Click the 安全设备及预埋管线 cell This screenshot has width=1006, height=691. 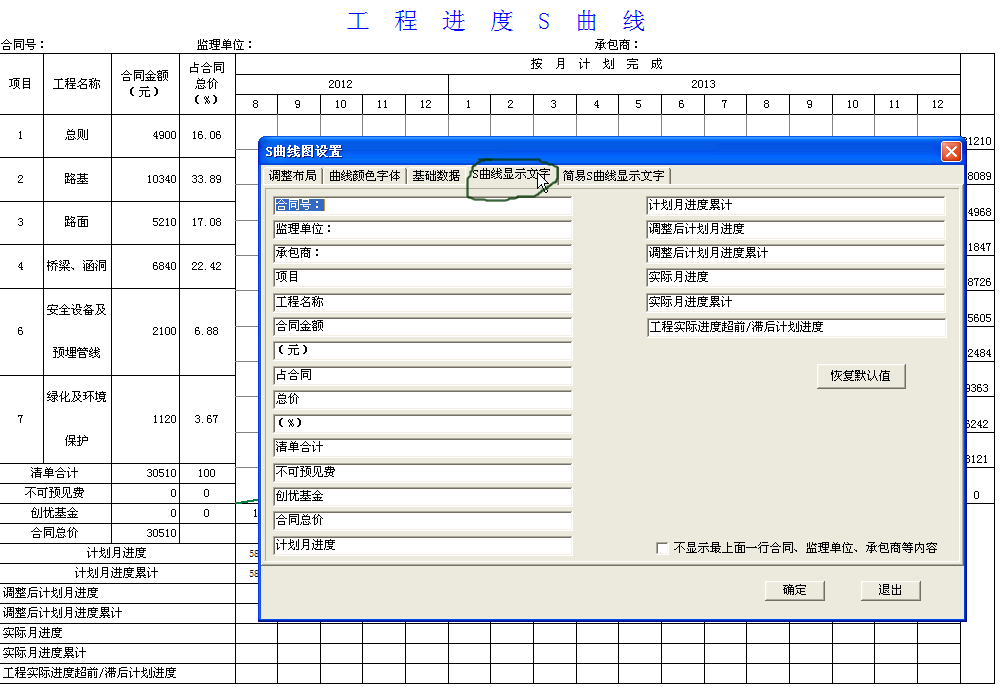(x=77, y=332)
